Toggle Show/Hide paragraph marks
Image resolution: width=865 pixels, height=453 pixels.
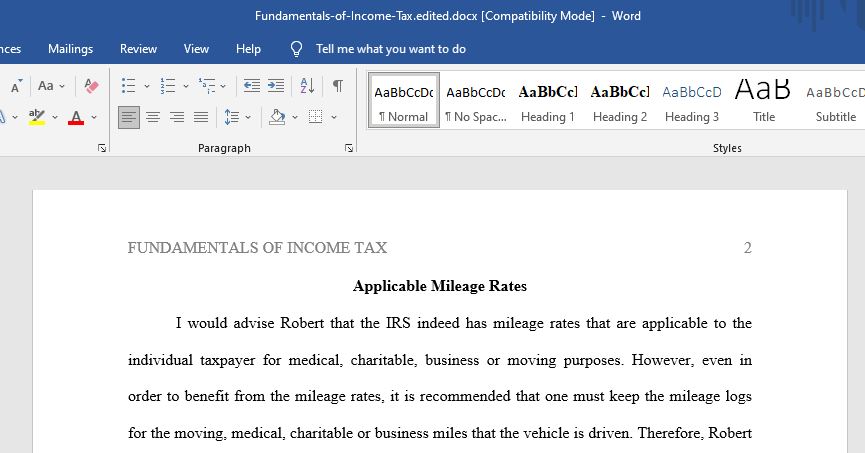pos(338,86)
